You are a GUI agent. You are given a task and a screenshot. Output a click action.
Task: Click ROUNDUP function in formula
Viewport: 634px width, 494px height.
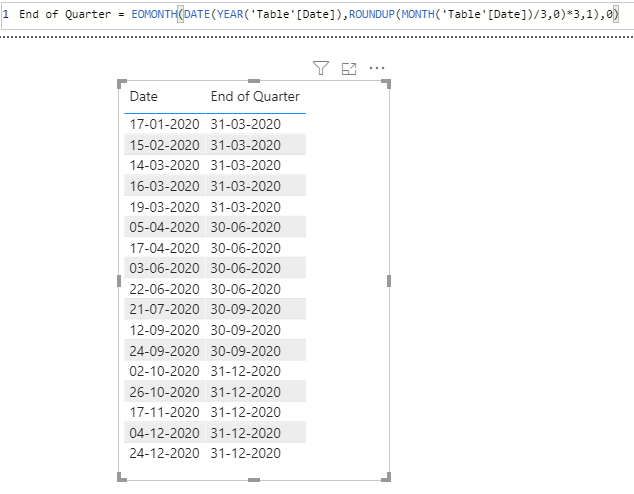(372, 14)
